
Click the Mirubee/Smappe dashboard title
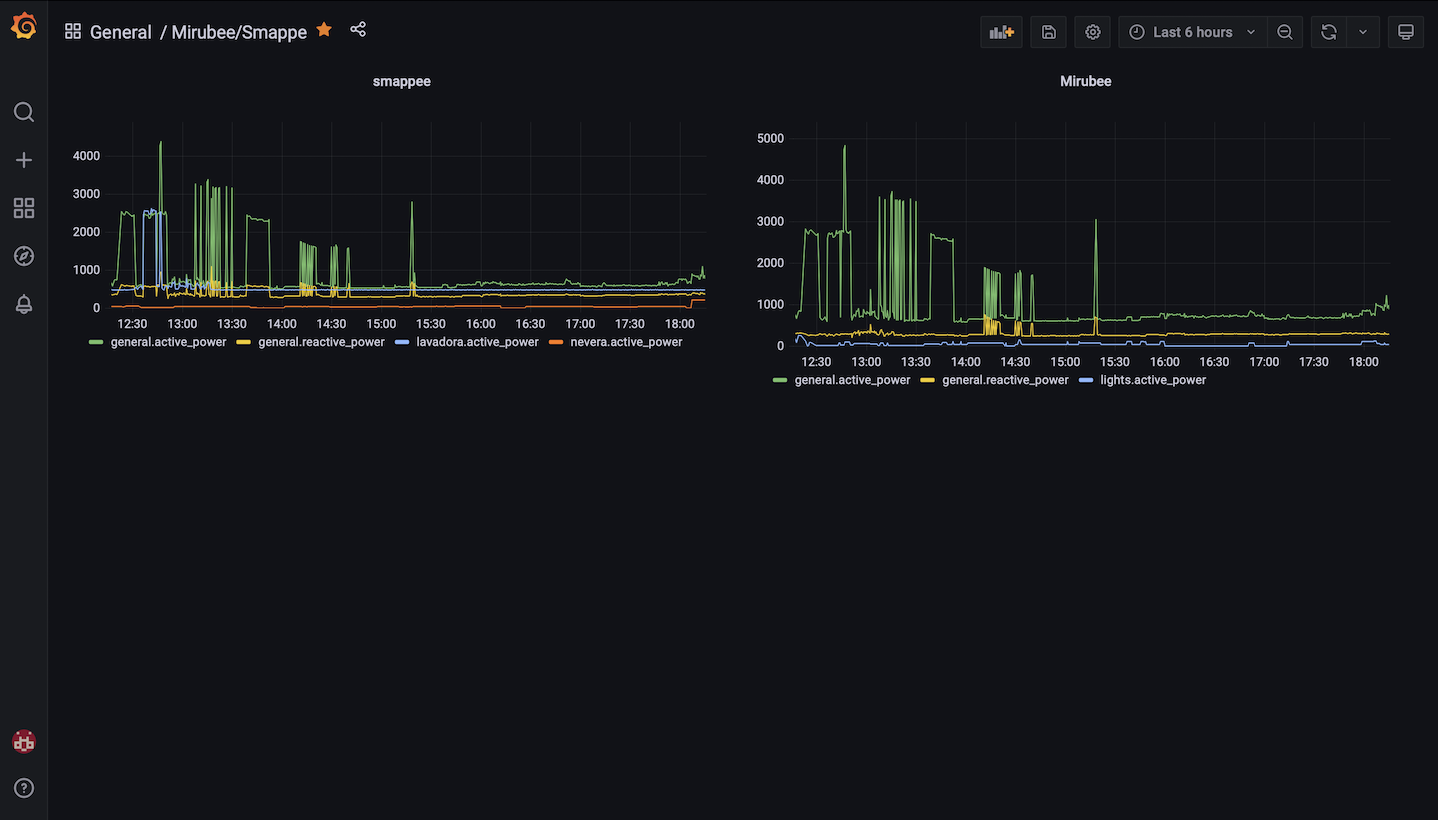point(239,32)
